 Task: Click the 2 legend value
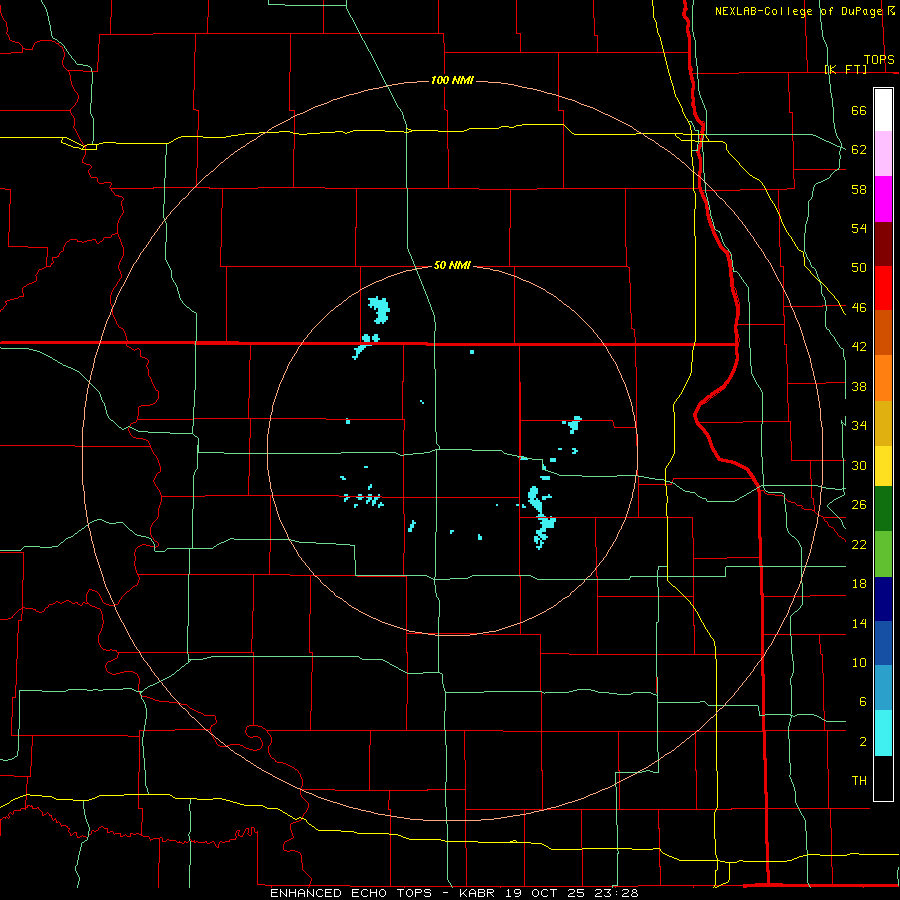click(x=862, y=742)
